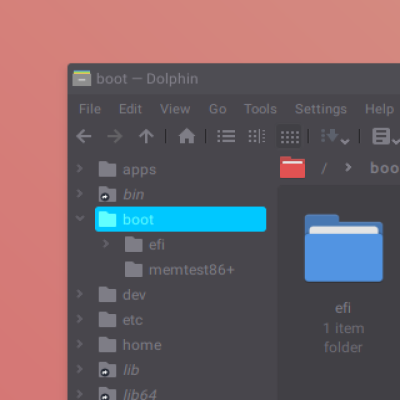The width and height of the screenshot is (400, 400).
Task: Open the File menu
Action: (90, 109)
